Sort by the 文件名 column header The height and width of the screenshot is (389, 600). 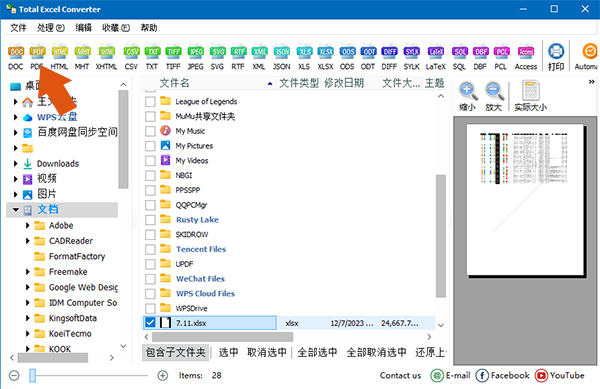(174, 83)
